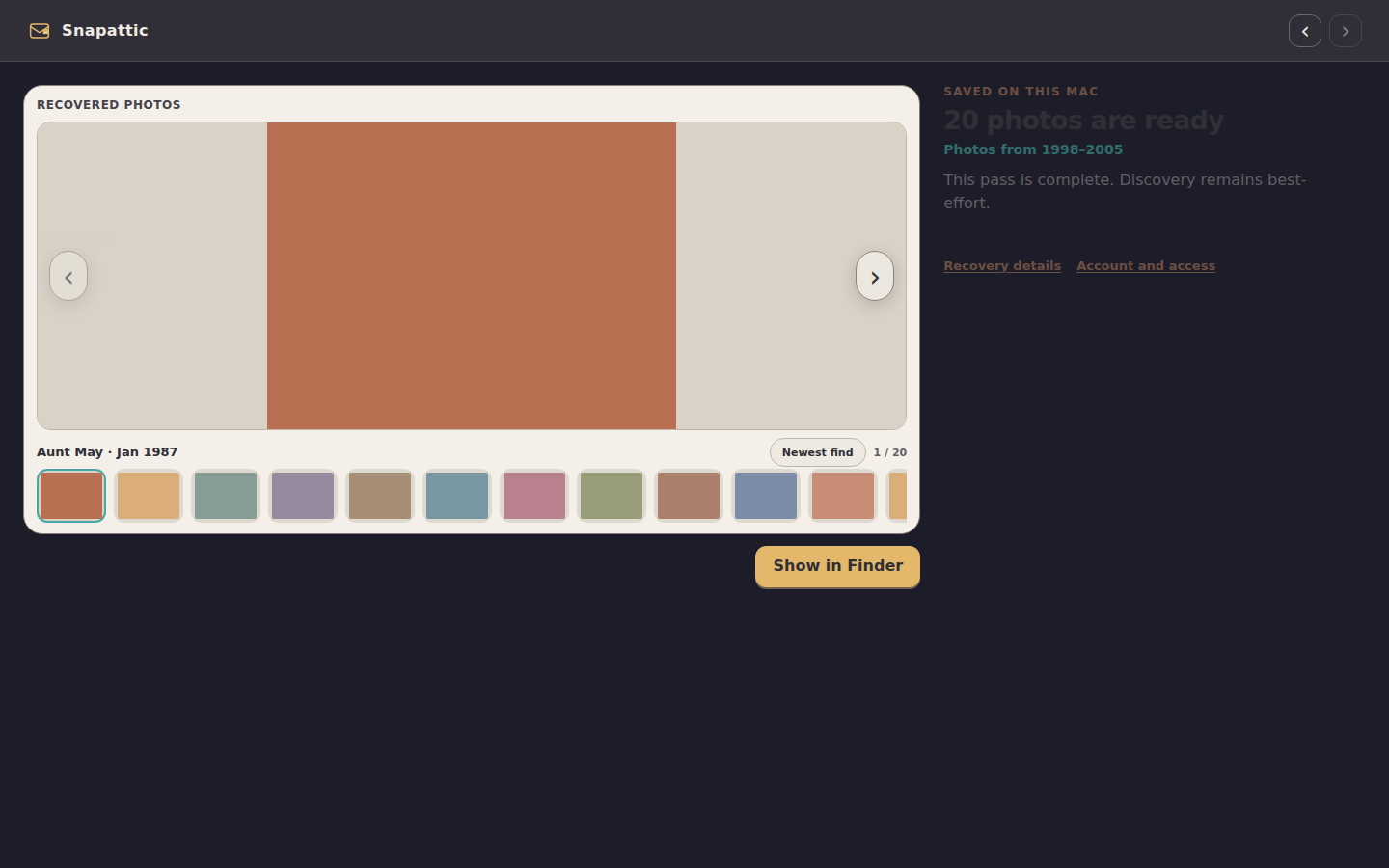Select the partially visible twelfth thumbnail
The image size is (1389, 868).
tap(897, 496)
